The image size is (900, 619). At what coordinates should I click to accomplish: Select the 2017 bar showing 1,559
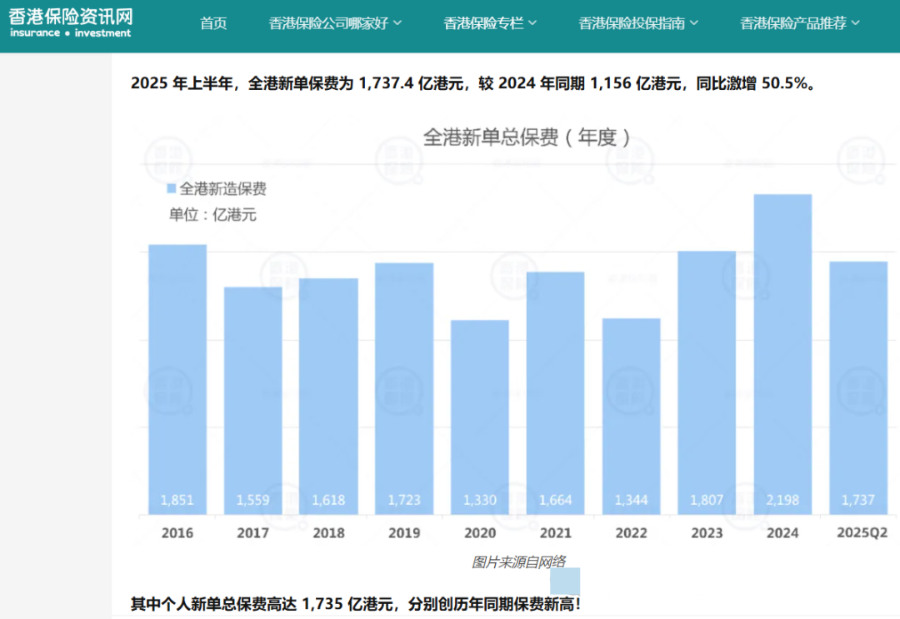pyautogui.click(x=252, y=400)
